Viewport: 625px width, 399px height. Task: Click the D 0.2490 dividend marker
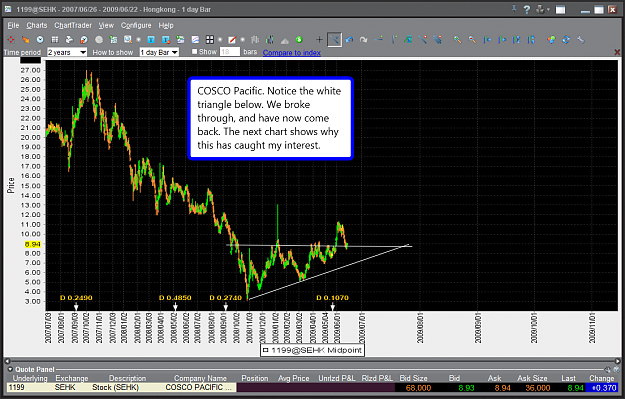[76, 298]
